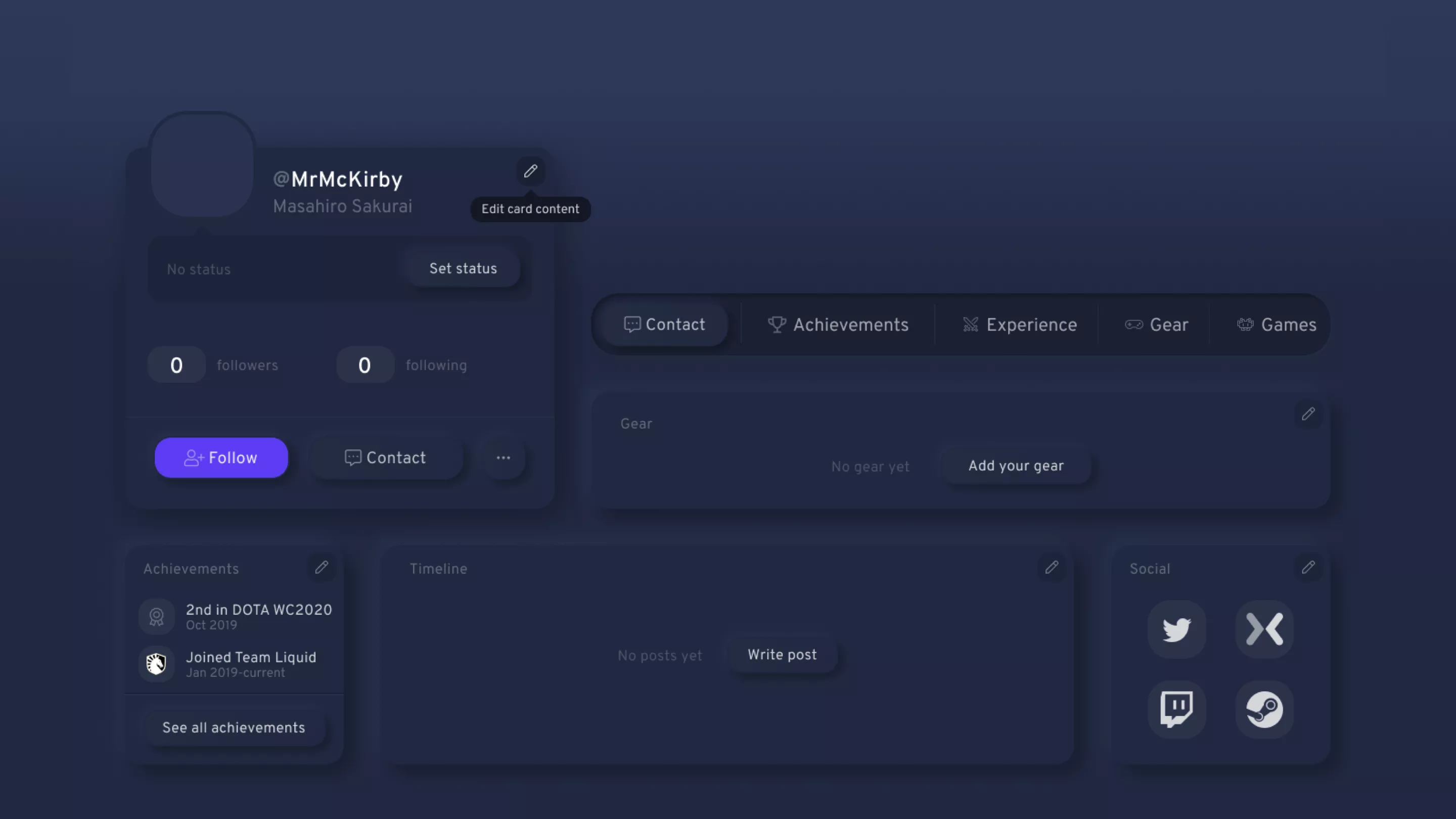Open the Games tab

pos(1276,325)
